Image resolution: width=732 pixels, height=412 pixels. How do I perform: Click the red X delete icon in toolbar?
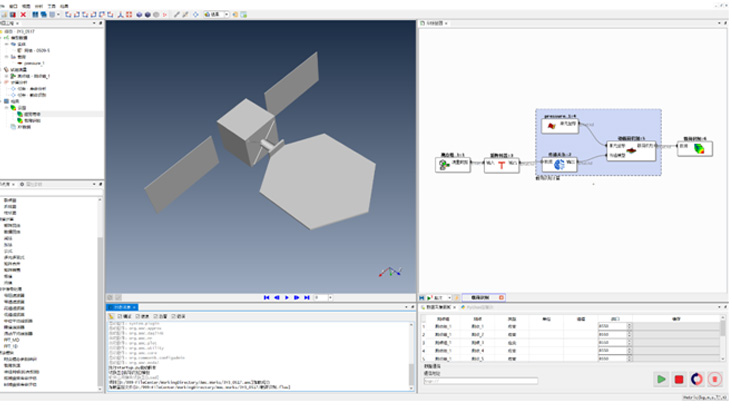(23, 15)
